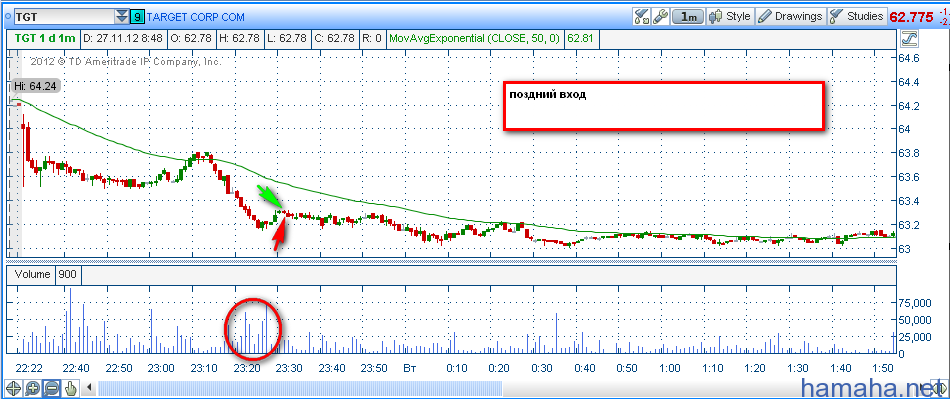
Task: Open the Studies menu
Action: tap(857, 16)
